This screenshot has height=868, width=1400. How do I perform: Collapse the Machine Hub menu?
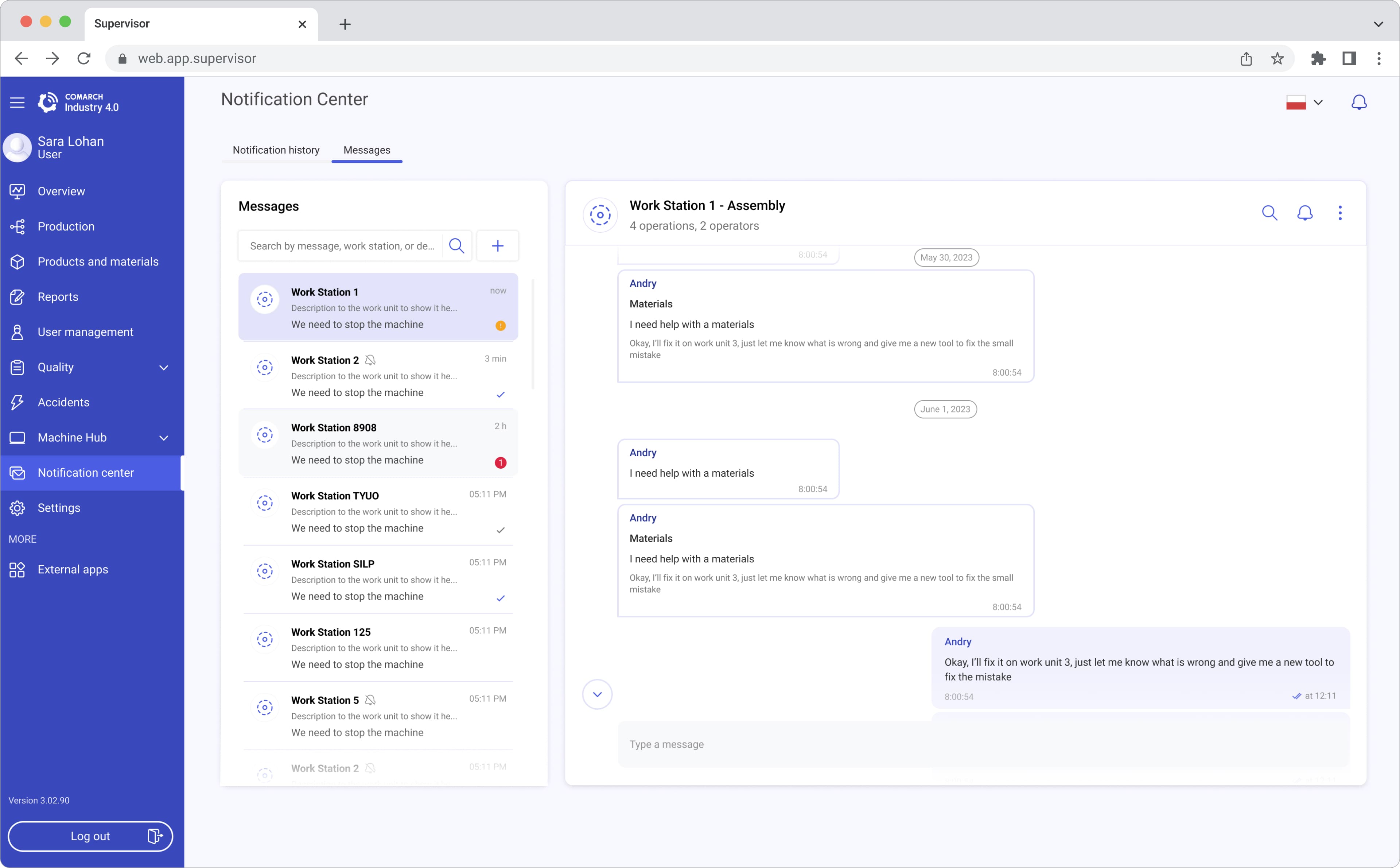(164, 437)
